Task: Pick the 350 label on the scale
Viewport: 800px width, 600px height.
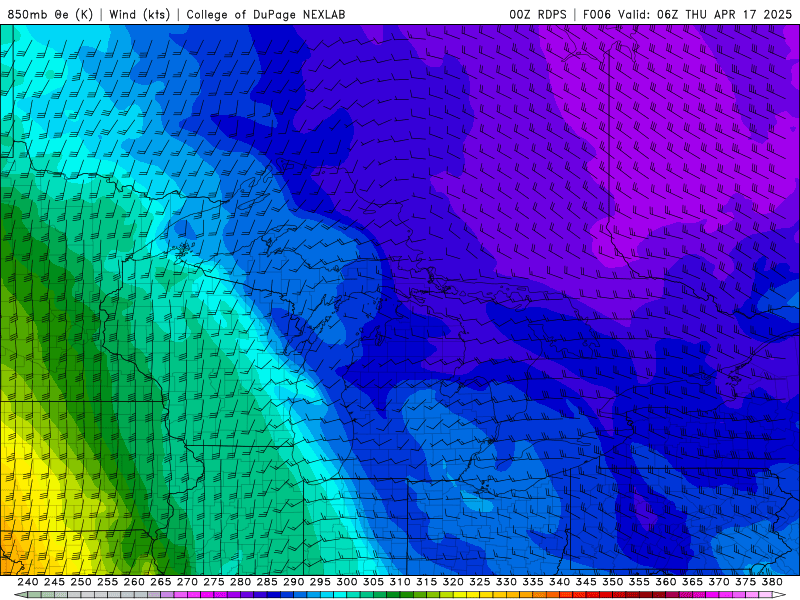Action: pos(612,582)
